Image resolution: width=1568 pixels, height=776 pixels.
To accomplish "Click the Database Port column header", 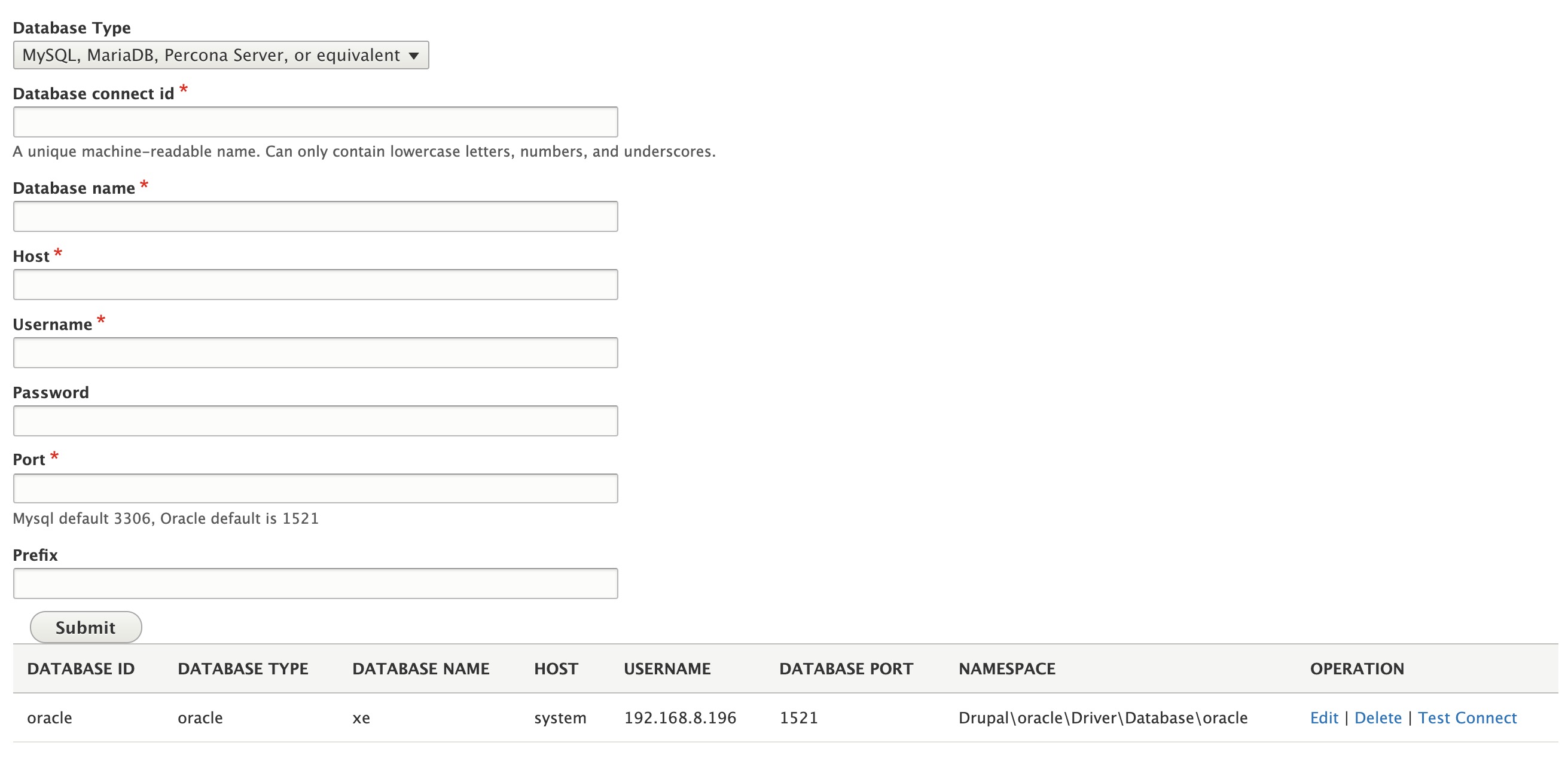I will [846, 669].
